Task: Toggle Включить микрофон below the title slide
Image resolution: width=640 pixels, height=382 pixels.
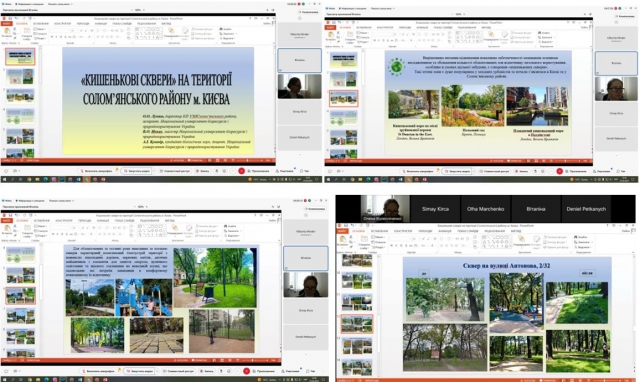Action: click(98, 171)
